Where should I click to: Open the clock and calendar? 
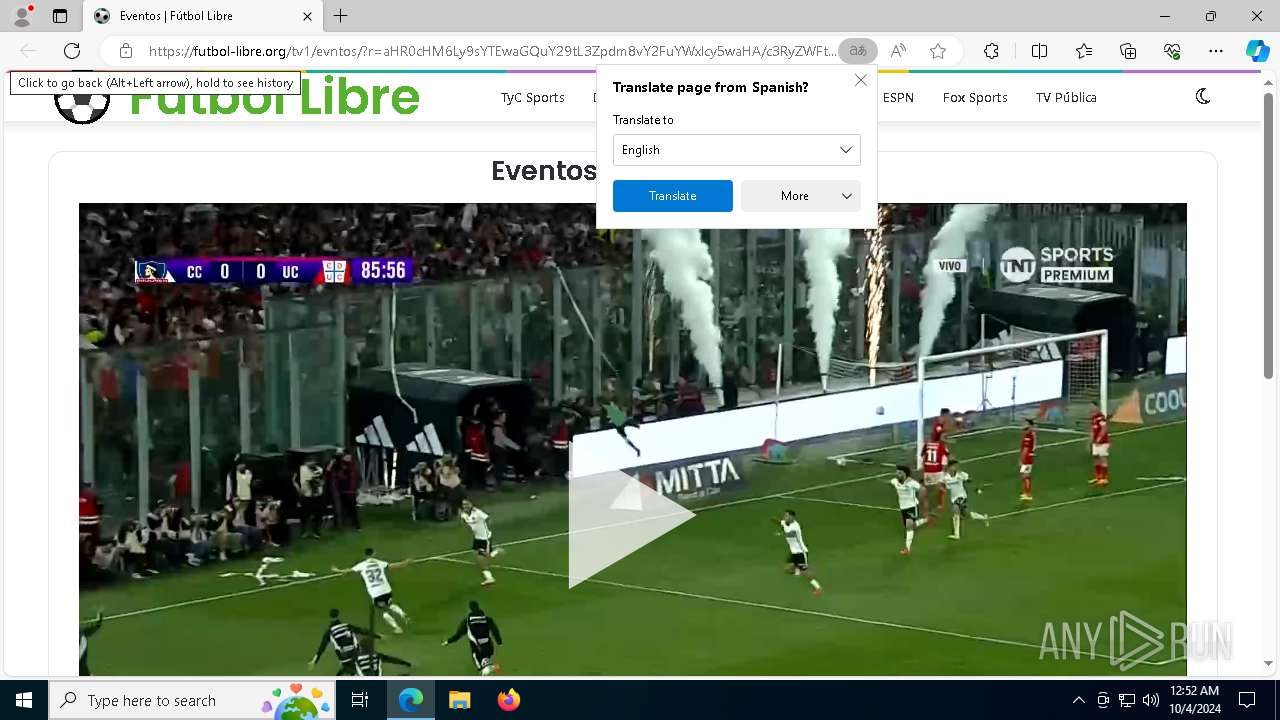tap(1194, 700)
